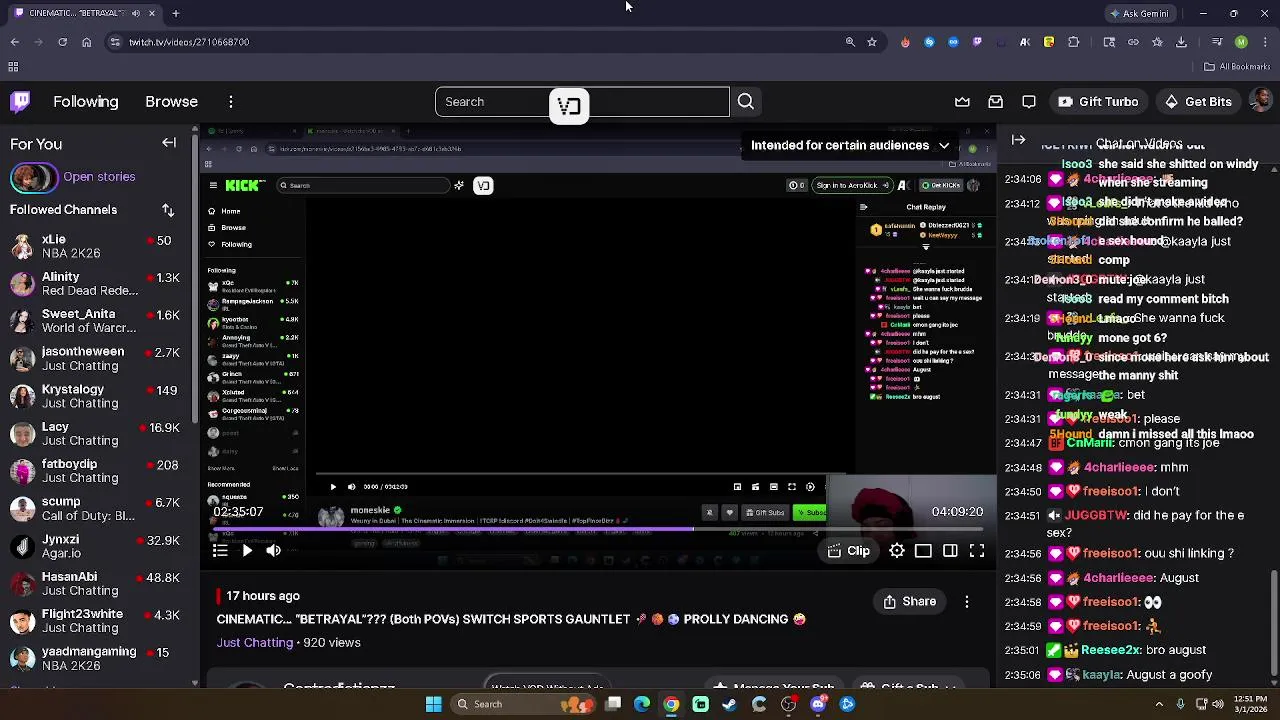Toggle the chat side panel view
The height and width of the screenshot is (720, 1280).
[950, 551]
